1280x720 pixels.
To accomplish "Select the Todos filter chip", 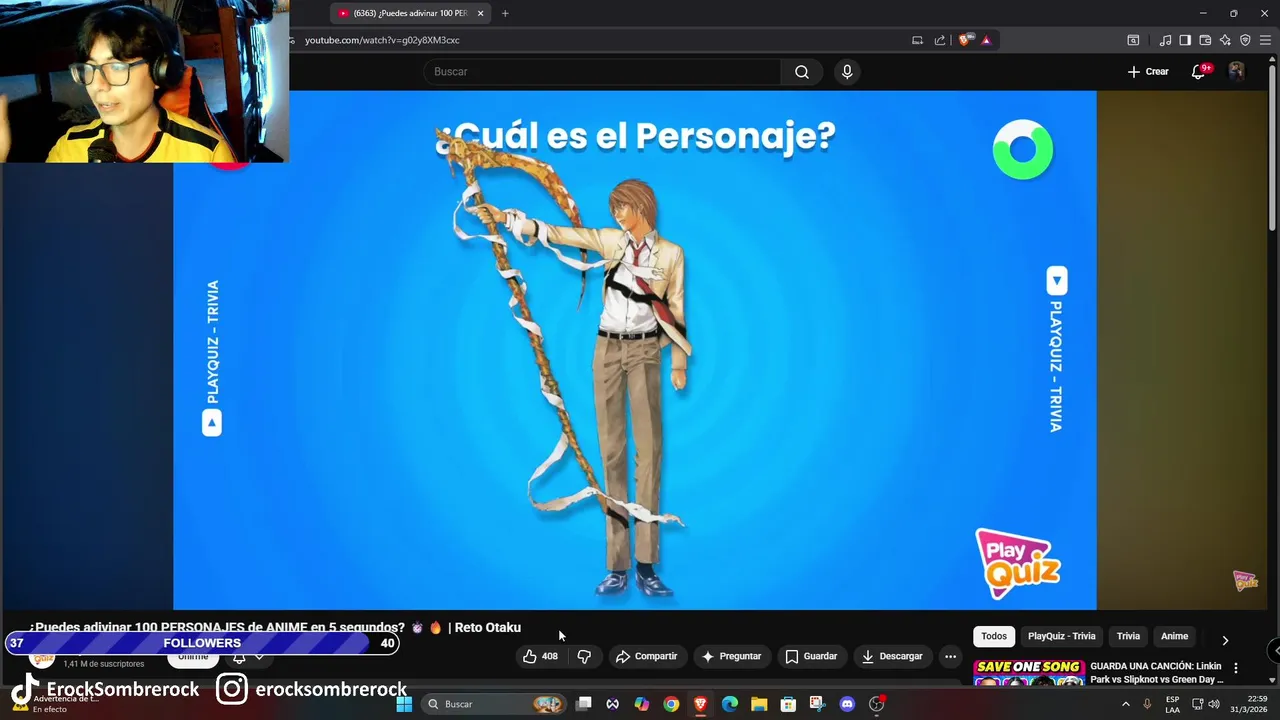I will click(994, 636).
